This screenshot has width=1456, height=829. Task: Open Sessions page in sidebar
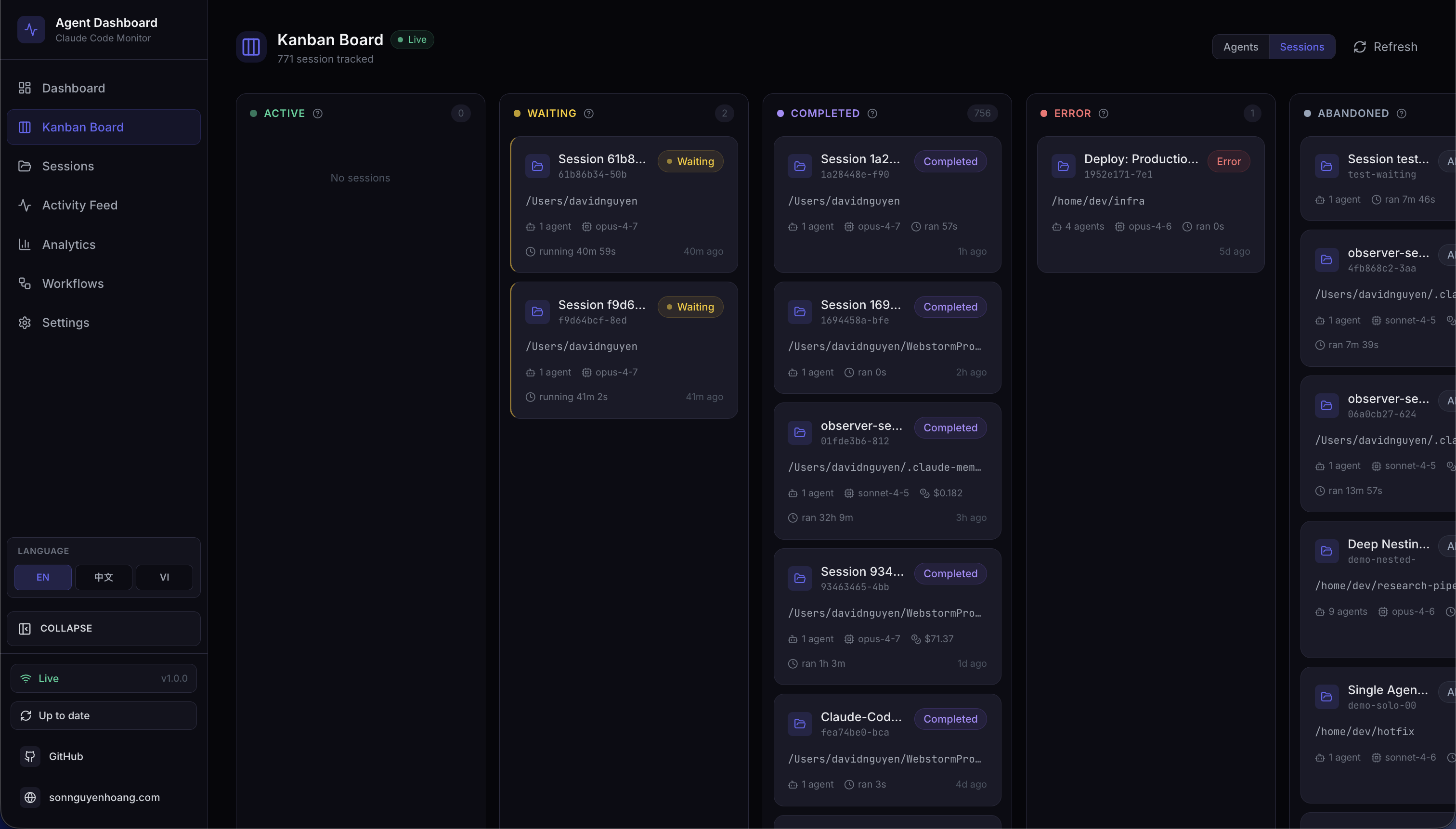click(x=104, y=166)
